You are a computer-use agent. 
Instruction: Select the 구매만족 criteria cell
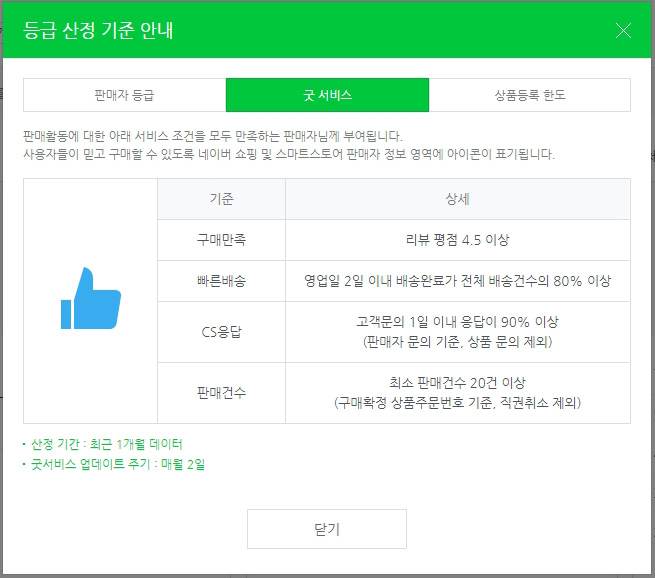tap(221, 240)
